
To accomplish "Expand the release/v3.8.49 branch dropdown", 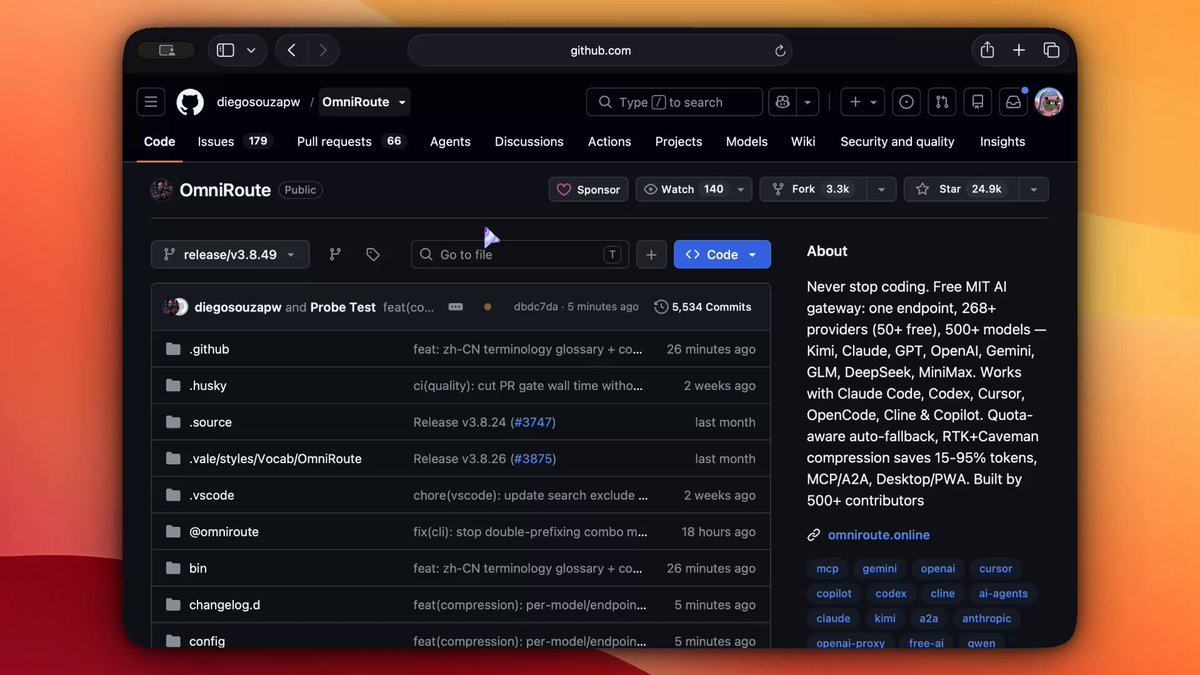I will tap(230, 255).
